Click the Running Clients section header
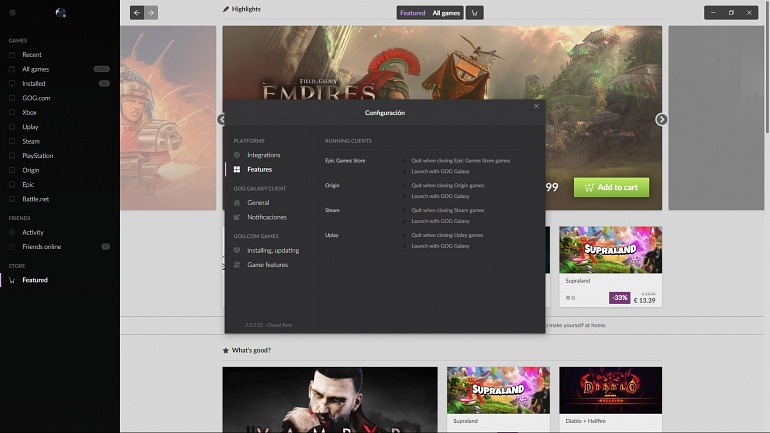The height and width of the screenshot is (433, 770). click(x=348, y=141)
